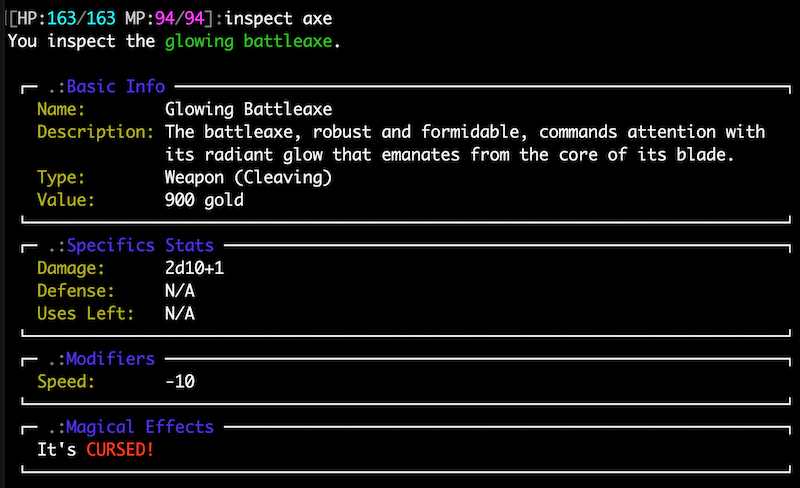800x488 pixels.
Task: Click the Value label in Basic Info
Action: click(x=66, y=200)
